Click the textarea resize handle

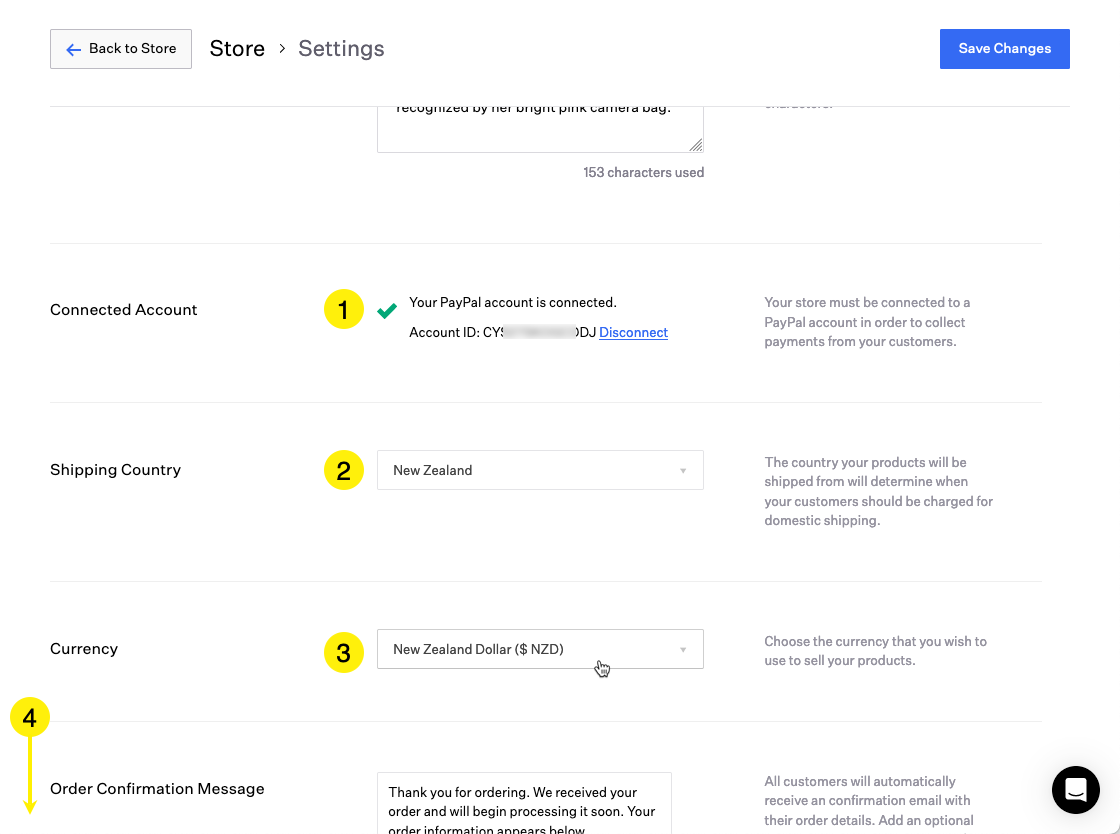696,146
